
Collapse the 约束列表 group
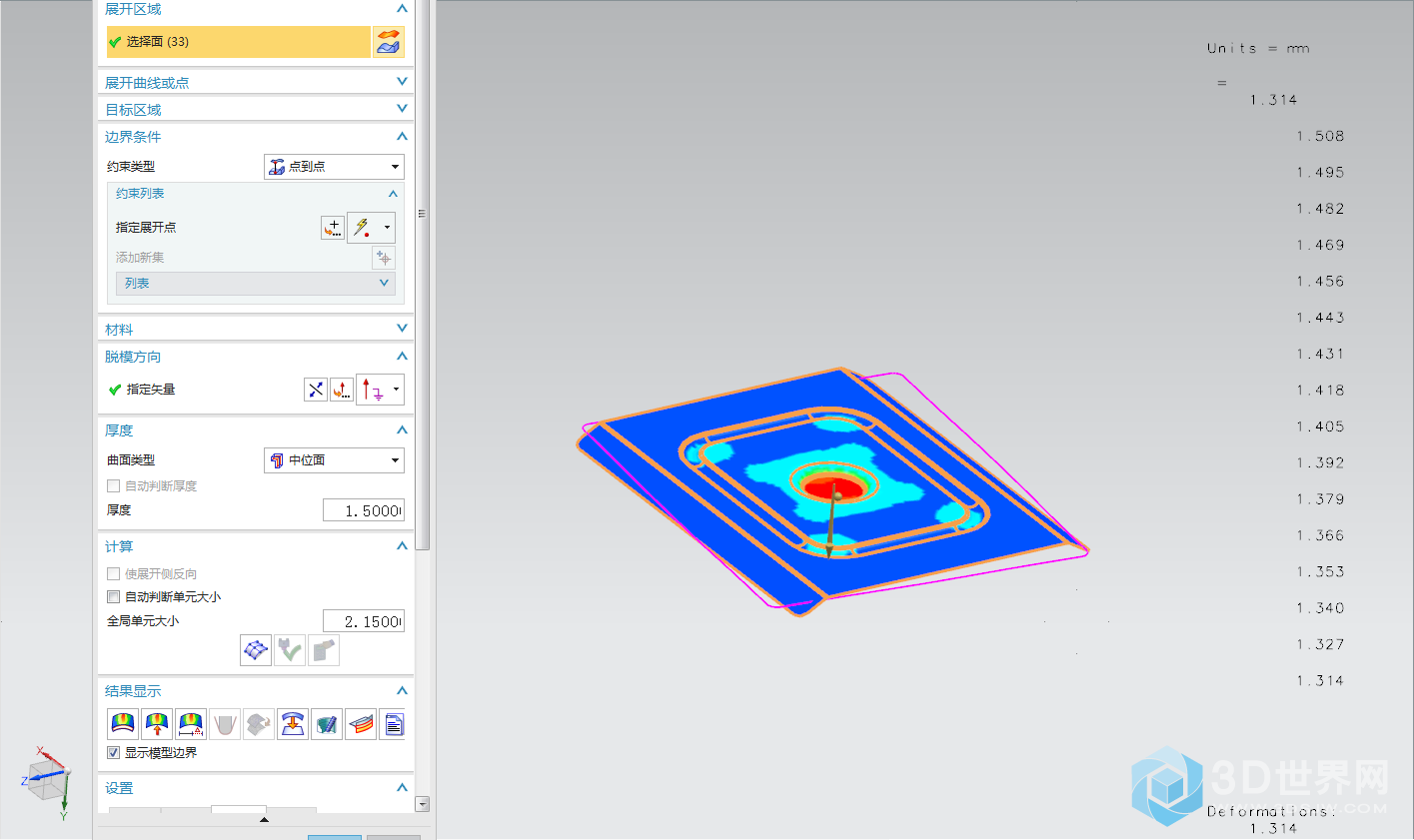393,194
